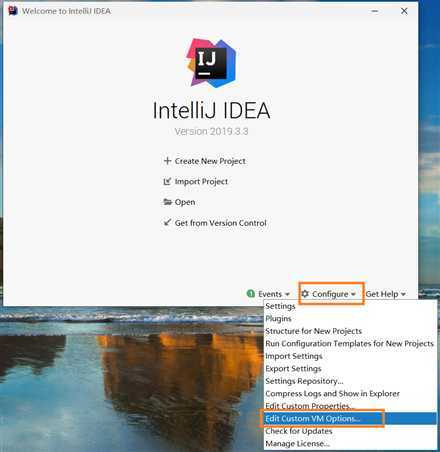Click the Get Help dropdown arrow
Image resolution: width=440 pixels, height=452 pixels.
click(x=403, y=294)
